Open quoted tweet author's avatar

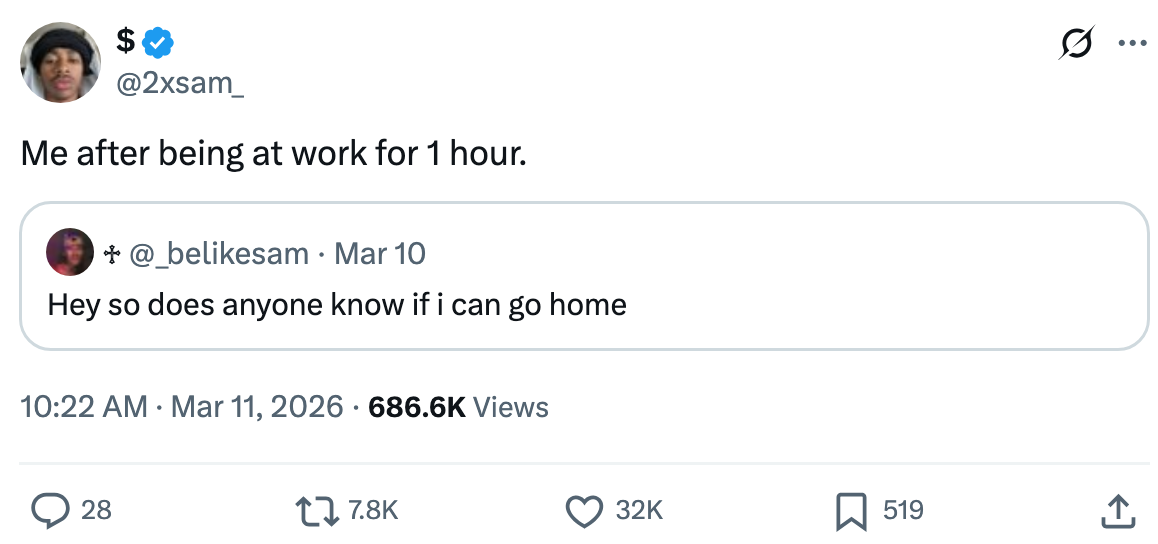70,253
